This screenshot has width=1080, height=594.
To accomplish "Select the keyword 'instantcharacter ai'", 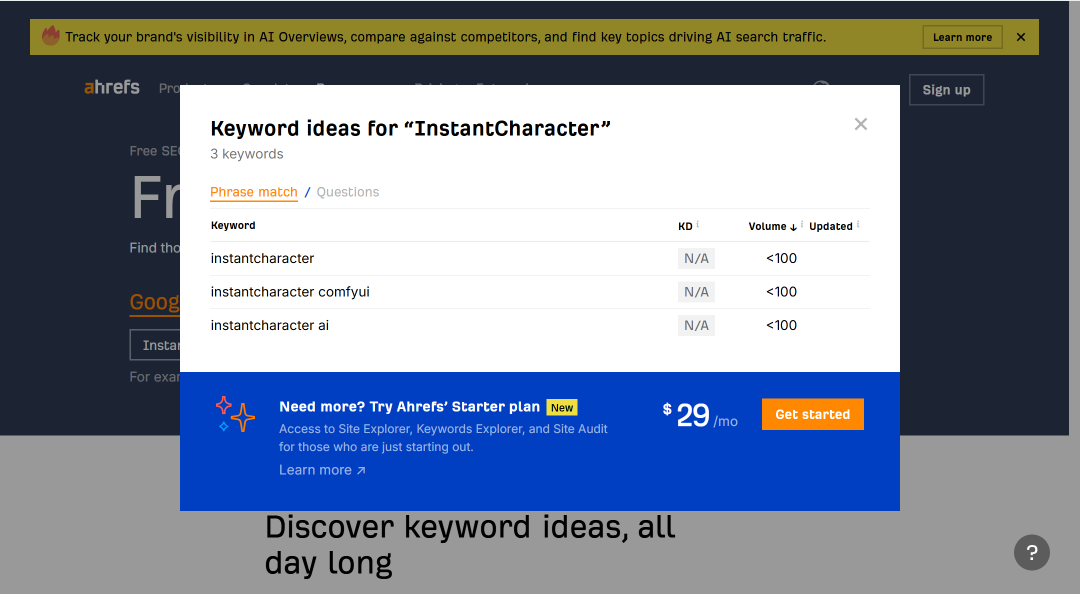I will [270, 325].
